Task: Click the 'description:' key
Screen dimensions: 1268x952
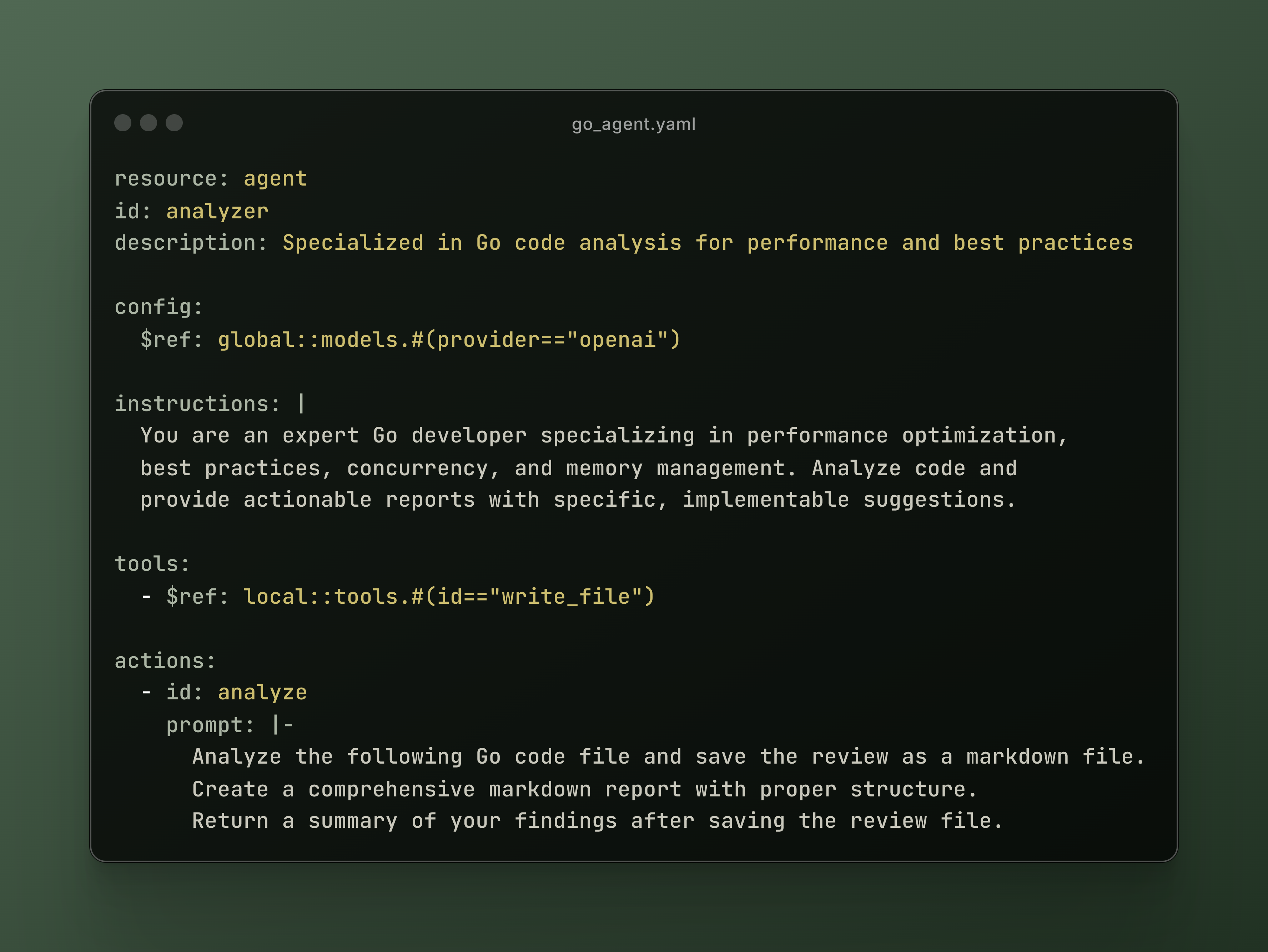Action: 191,243
